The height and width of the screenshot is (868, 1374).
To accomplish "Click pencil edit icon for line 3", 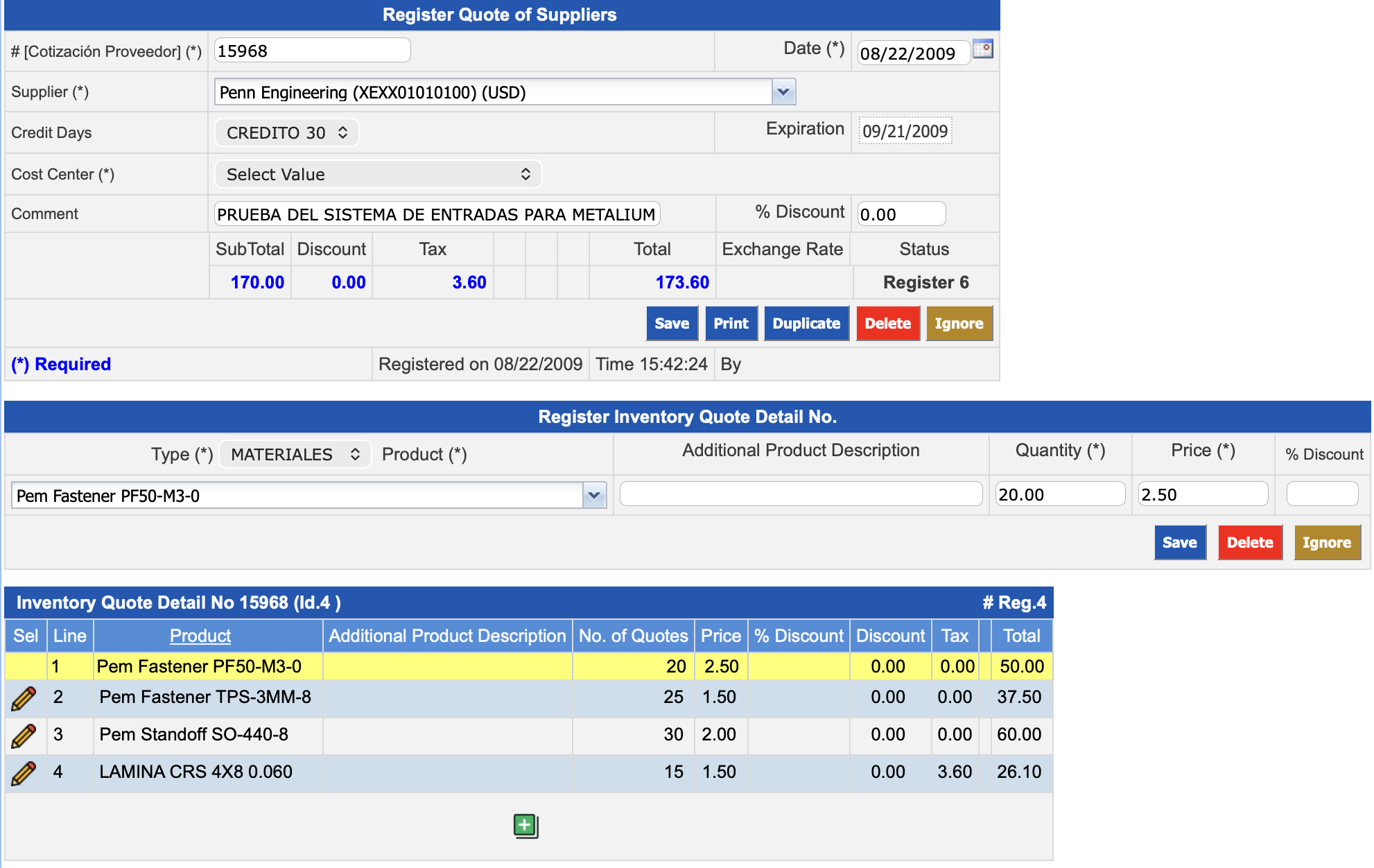I will (24, 736).
